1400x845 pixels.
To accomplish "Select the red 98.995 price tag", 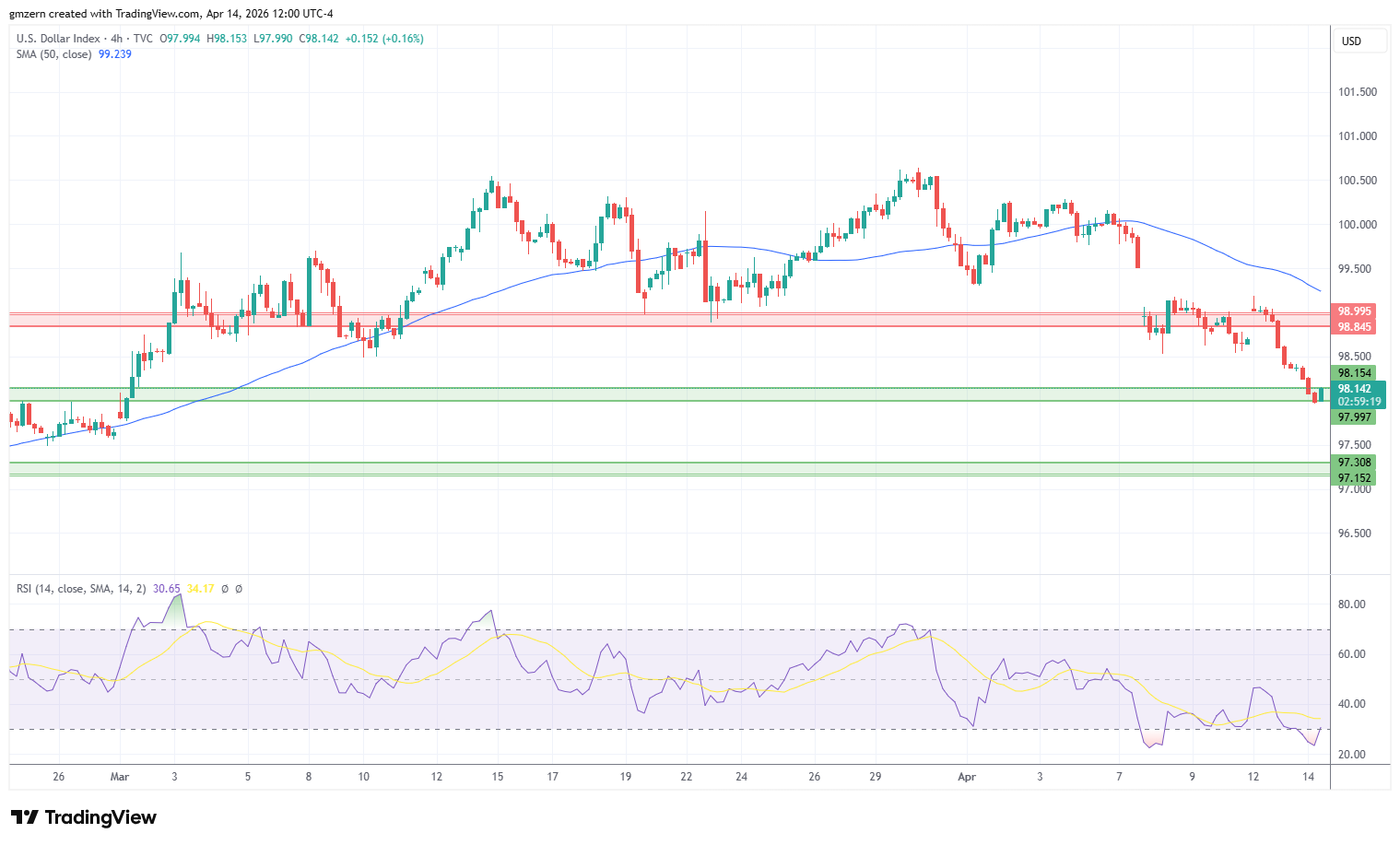I will pyautogui.click(x=1354, y=311).
